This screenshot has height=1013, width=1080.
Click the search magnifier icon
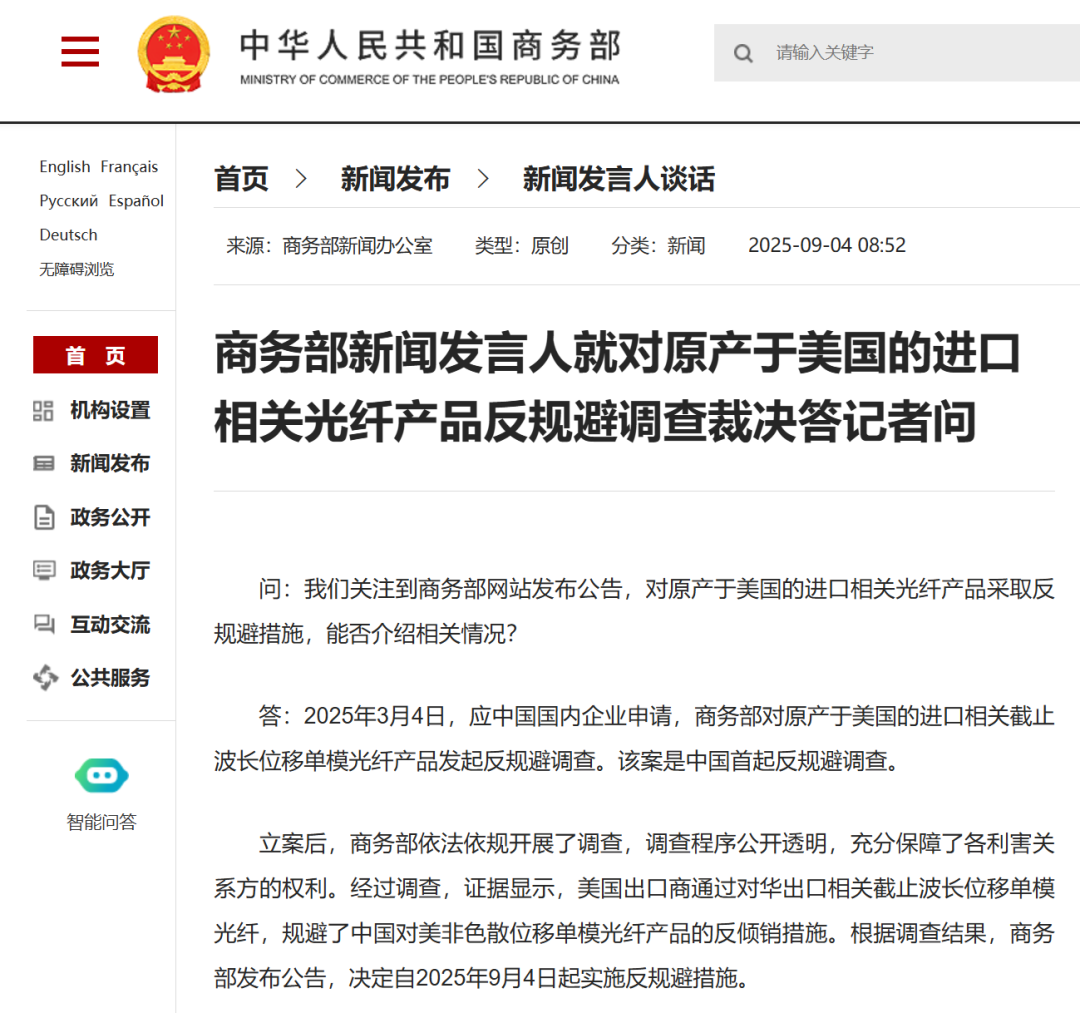(x=743, y=54)
